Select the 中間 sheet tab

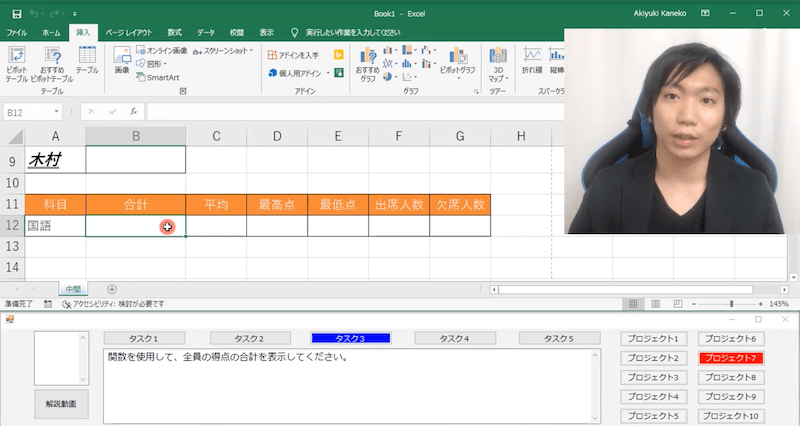73,289
